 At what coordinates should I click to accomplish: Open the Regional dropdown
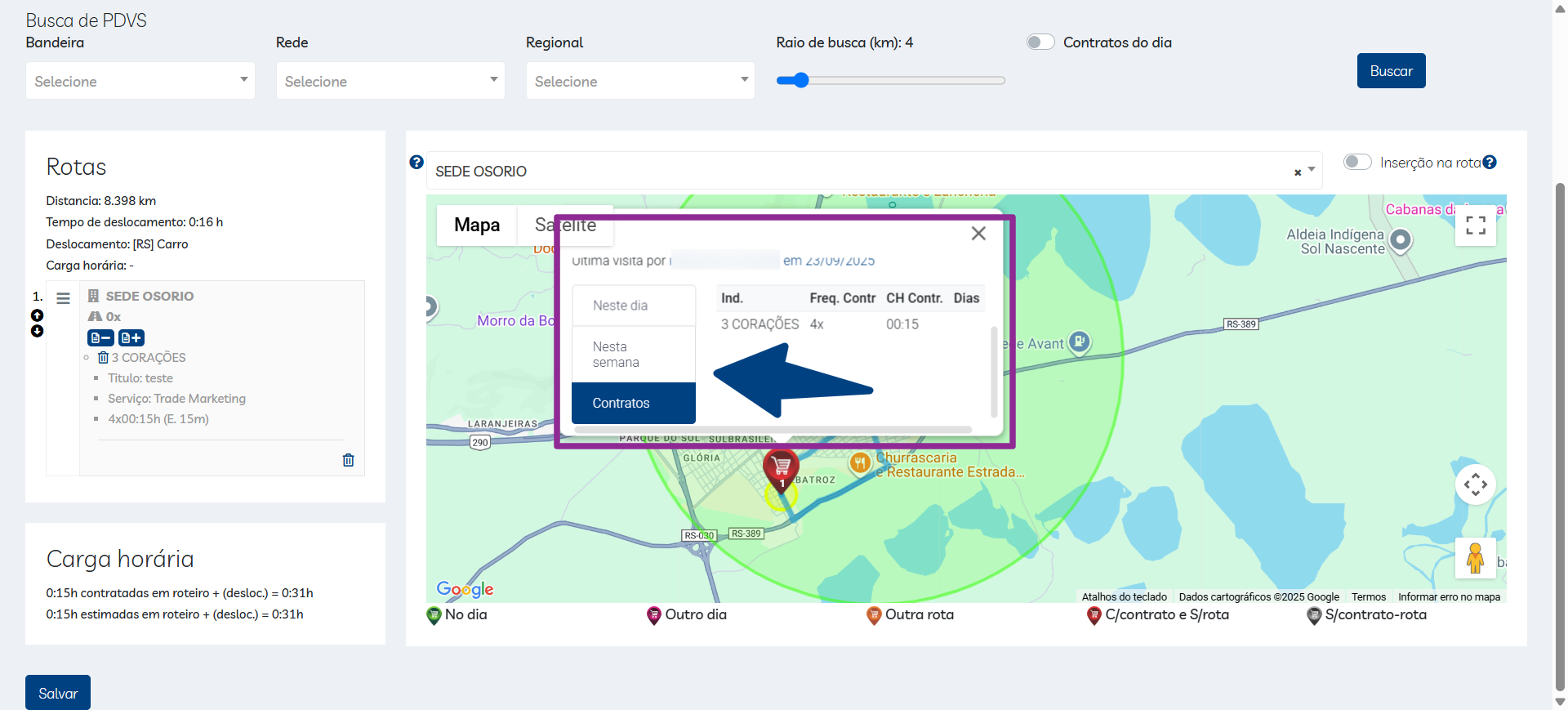(640, 81)
